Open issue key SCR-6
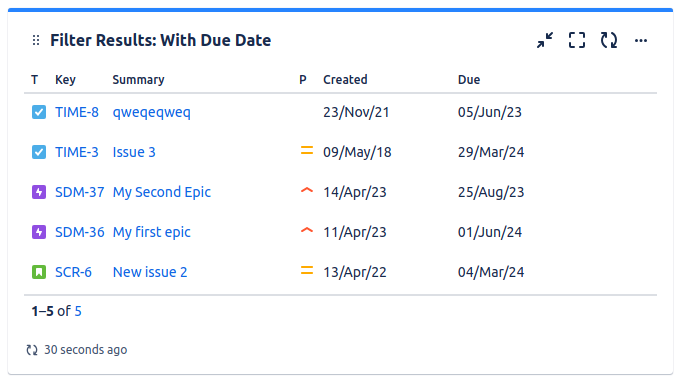 (73, 272)
